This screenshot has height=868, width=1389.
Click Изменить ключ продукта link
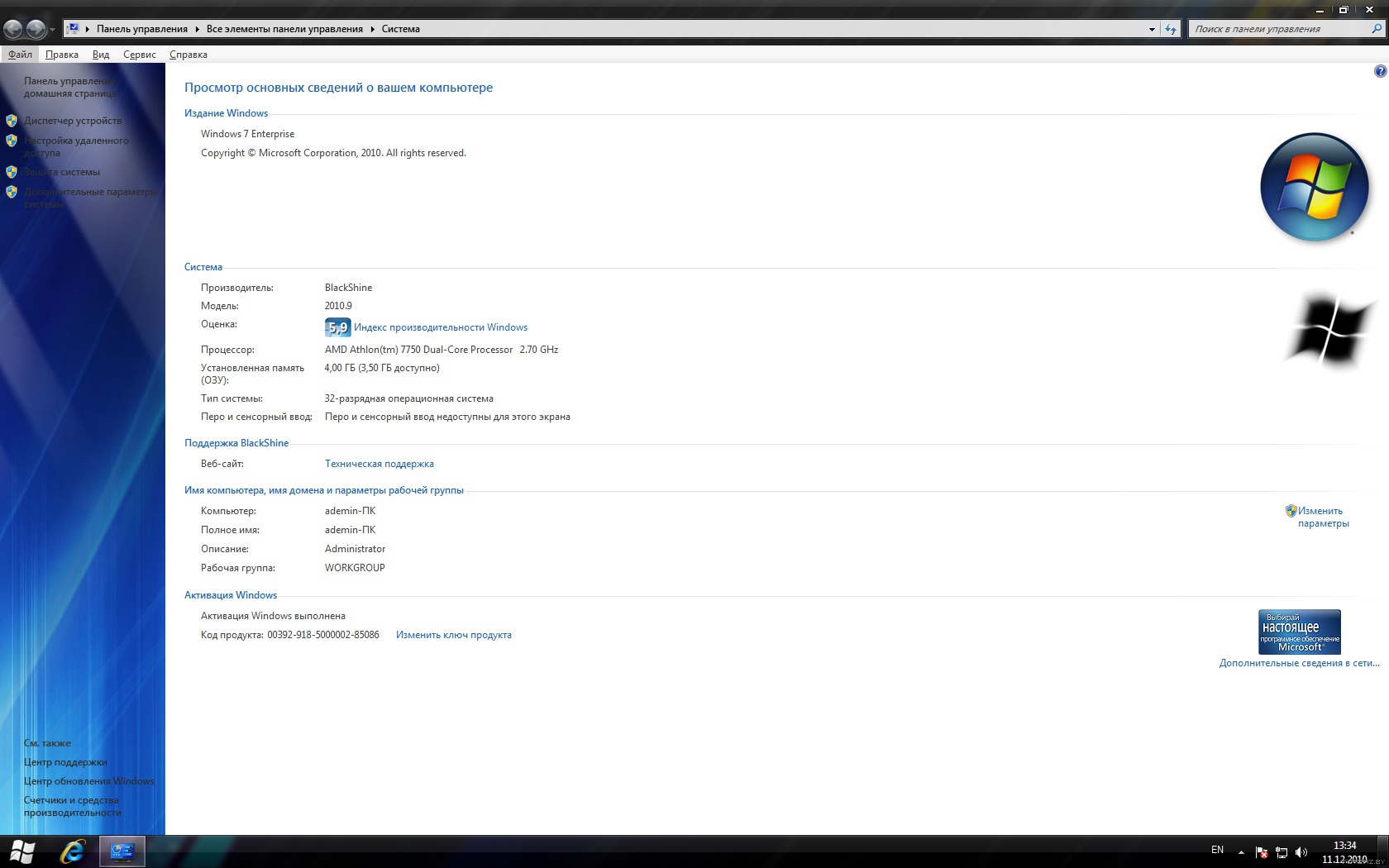click(454, 635)
